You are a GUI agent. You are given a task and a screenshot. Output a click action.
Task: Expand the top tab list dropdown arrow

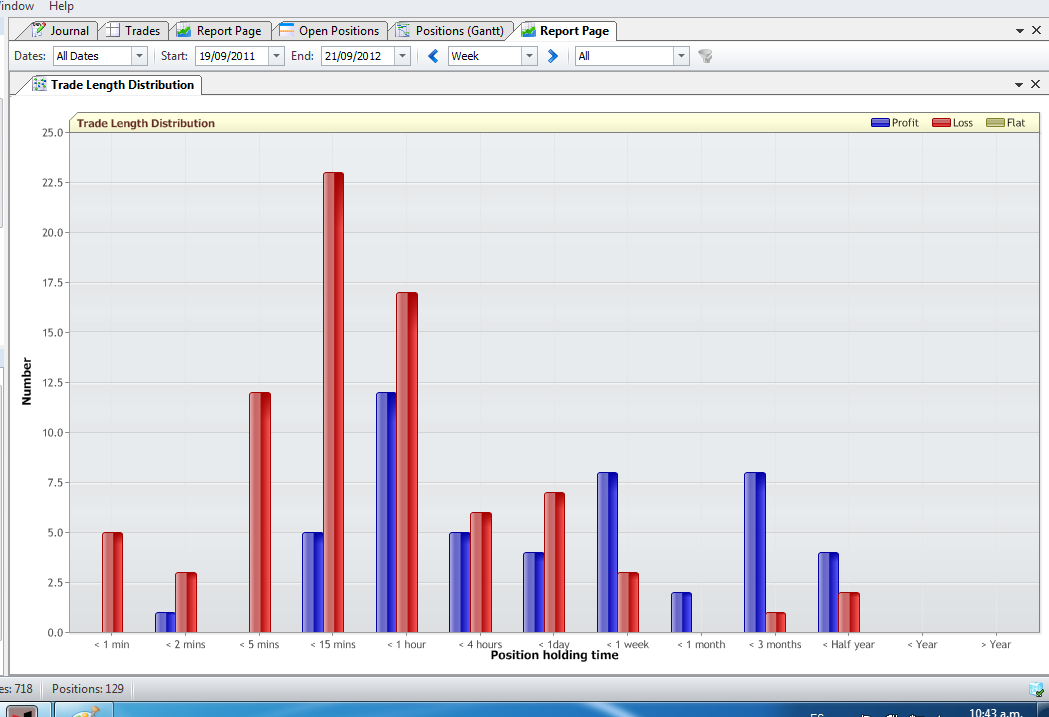[x=1020, y=31]
